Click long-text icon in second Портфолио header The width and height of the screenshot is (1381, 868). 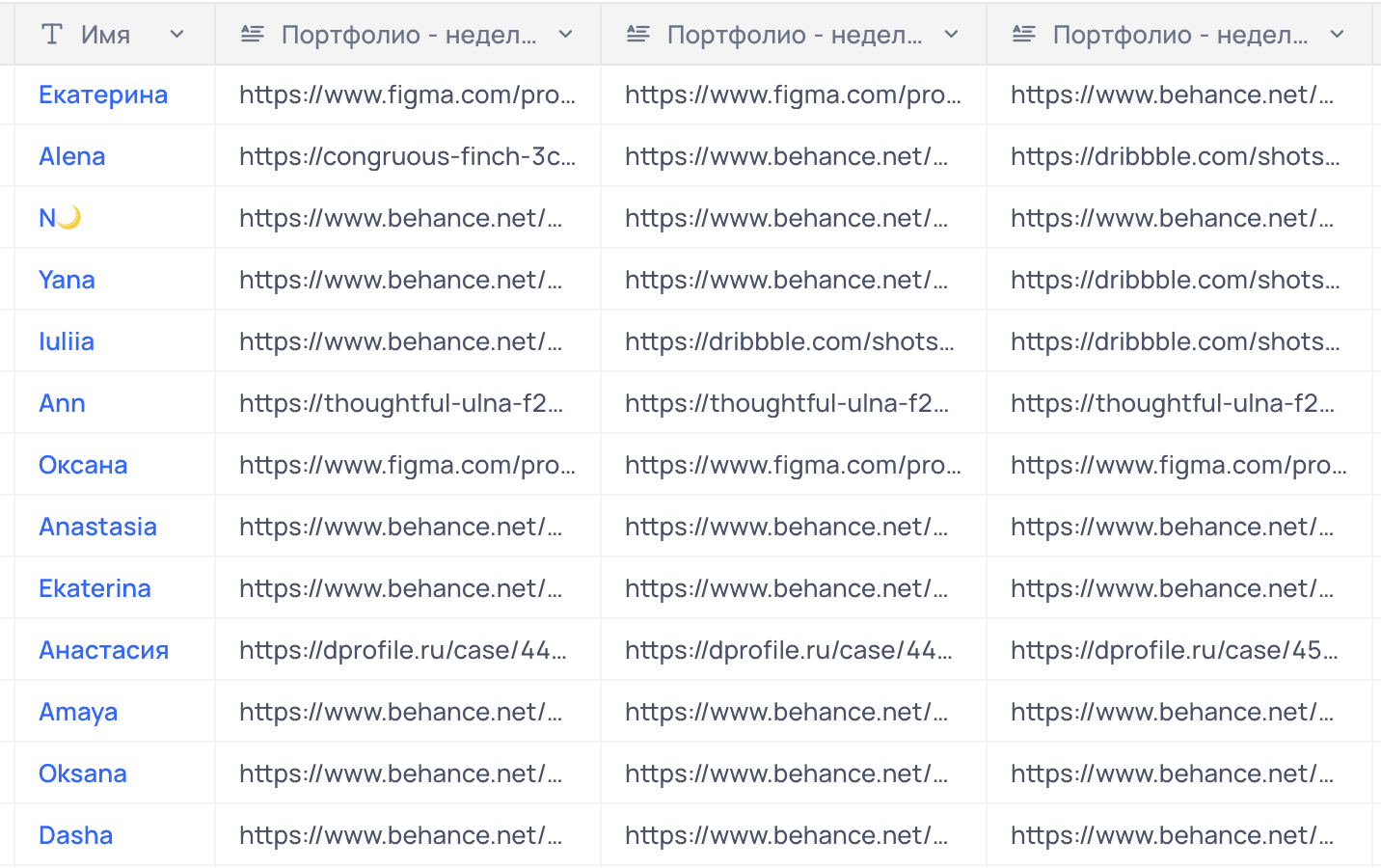(x=637, y=35)
